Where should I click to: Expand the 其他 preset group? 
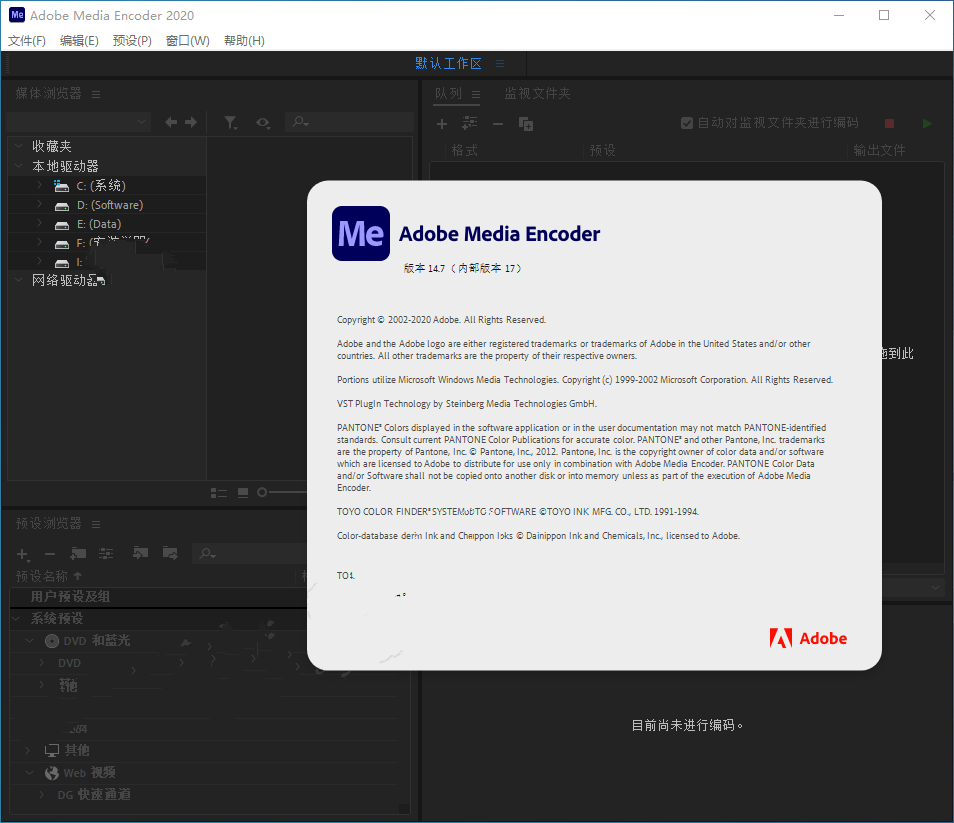pyautogui.click(x=27, y=750)
